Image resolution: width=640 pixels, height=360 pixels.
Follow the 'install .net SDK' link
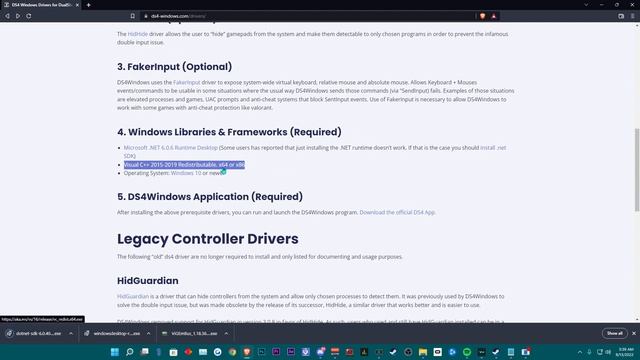pyautogui.click(x=493, y=147)
